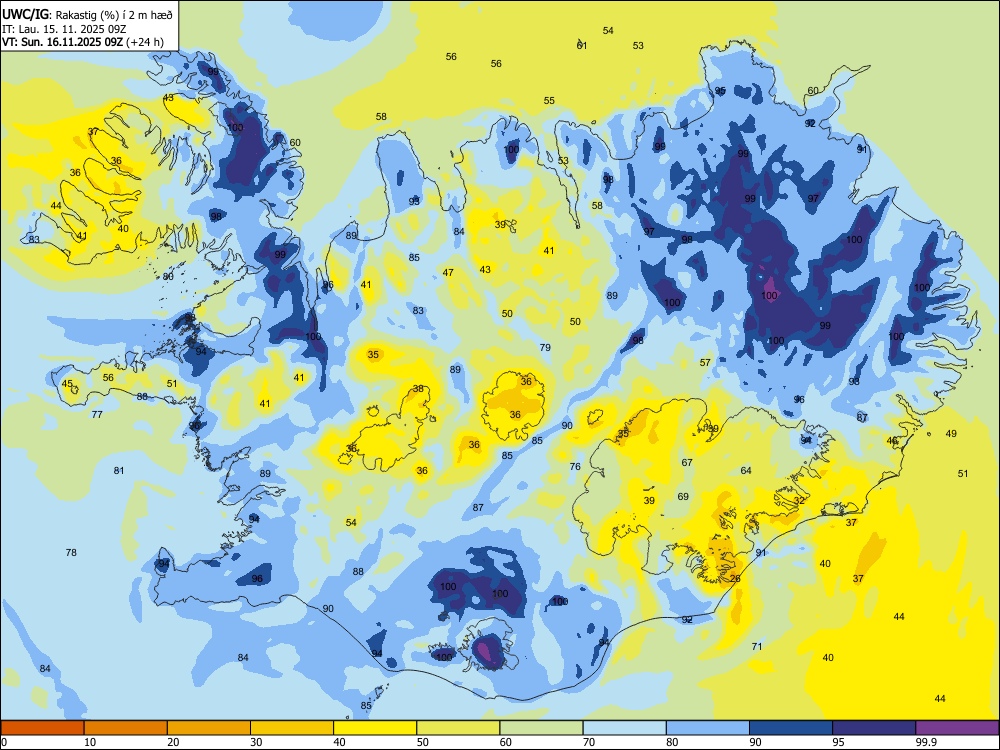
Task: Click the purple legend swatch above 99.9
Action: [957, 728]
